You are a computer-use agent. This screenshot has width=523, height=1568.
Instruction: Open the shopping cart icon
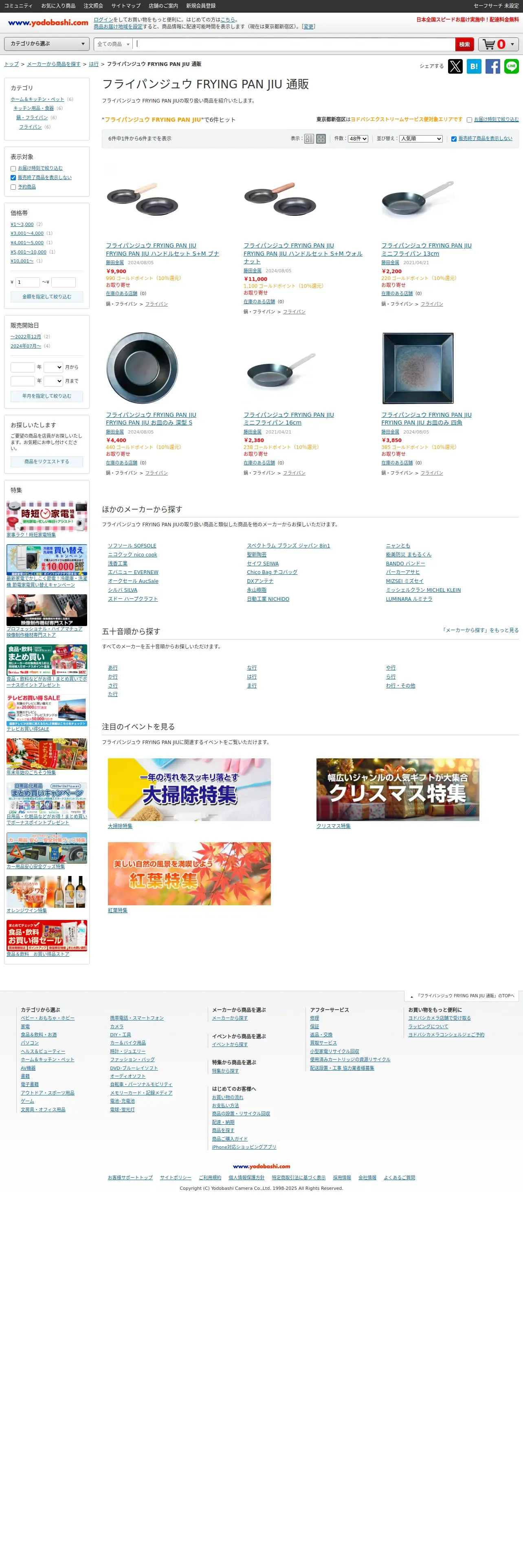[x=489, y=44]
